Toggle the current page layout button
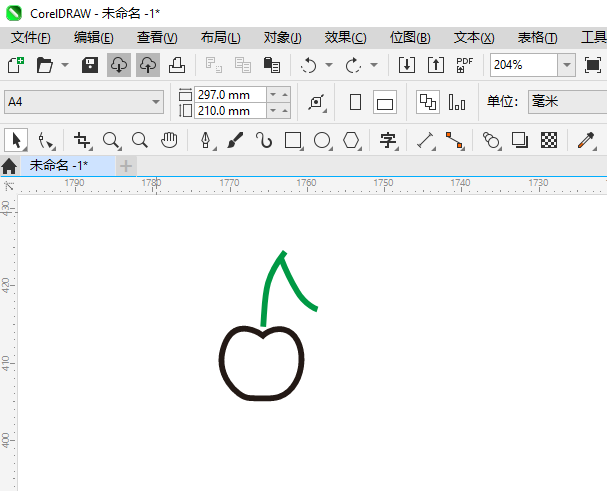 coord(457,102)
